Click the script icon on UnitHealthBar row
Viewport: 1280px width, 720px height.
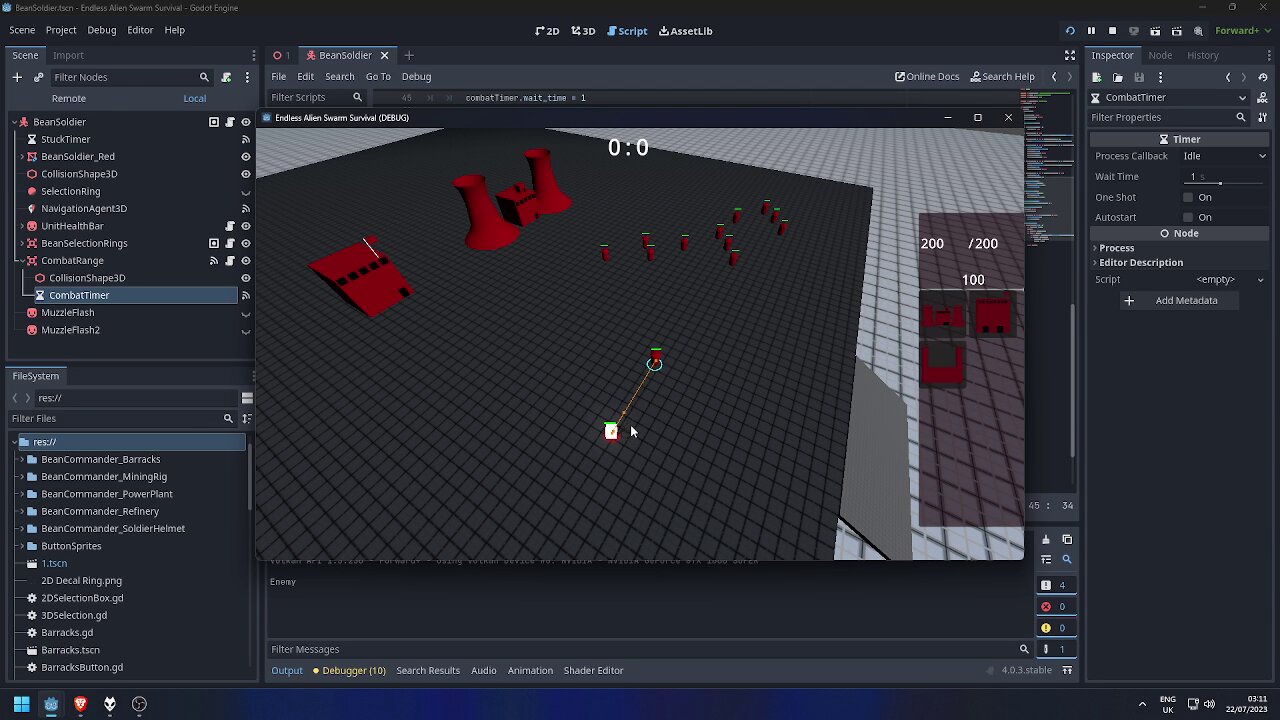click(230, 226)
